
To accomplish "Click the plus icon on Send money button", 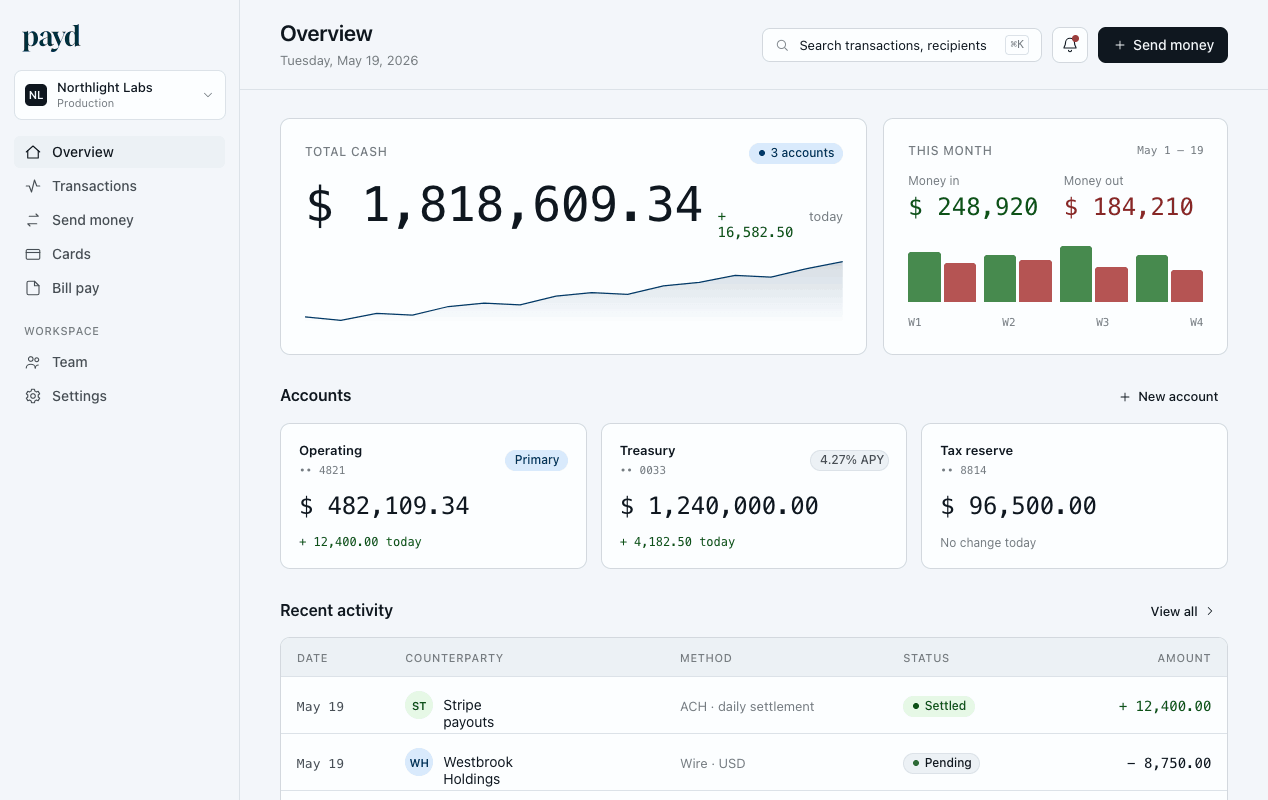I will click(x=1120, y=45).
